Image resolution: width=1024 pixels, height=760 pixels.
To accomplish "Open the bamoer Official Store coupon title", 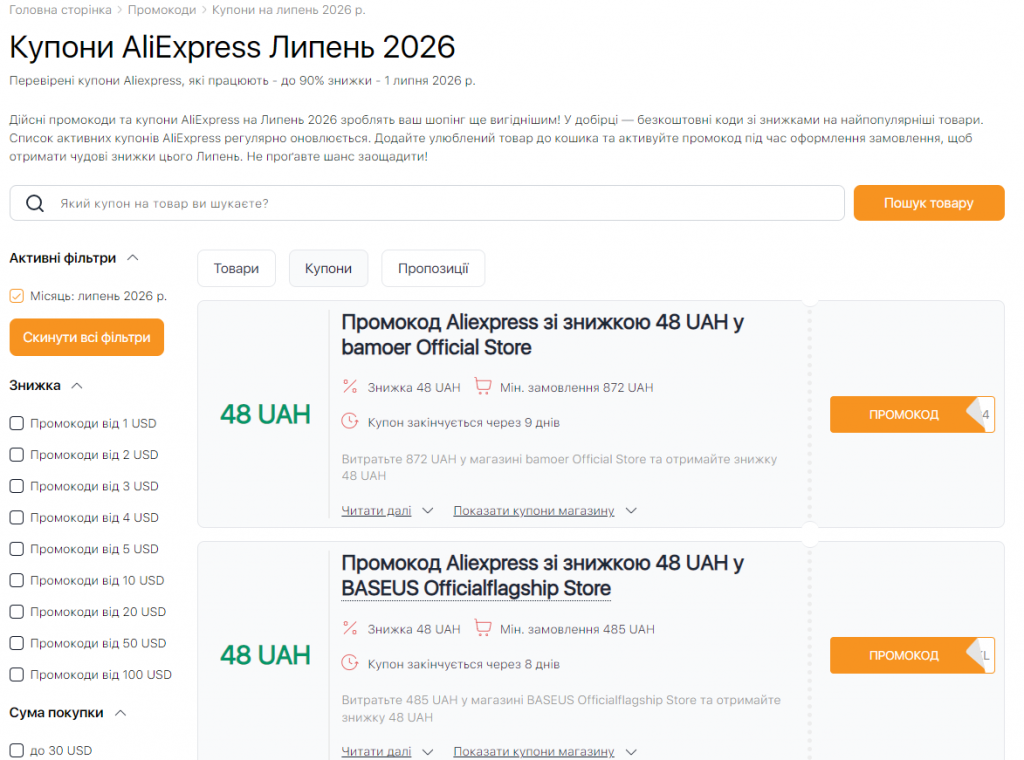I will pyautogui.click(x=542, y=334).
